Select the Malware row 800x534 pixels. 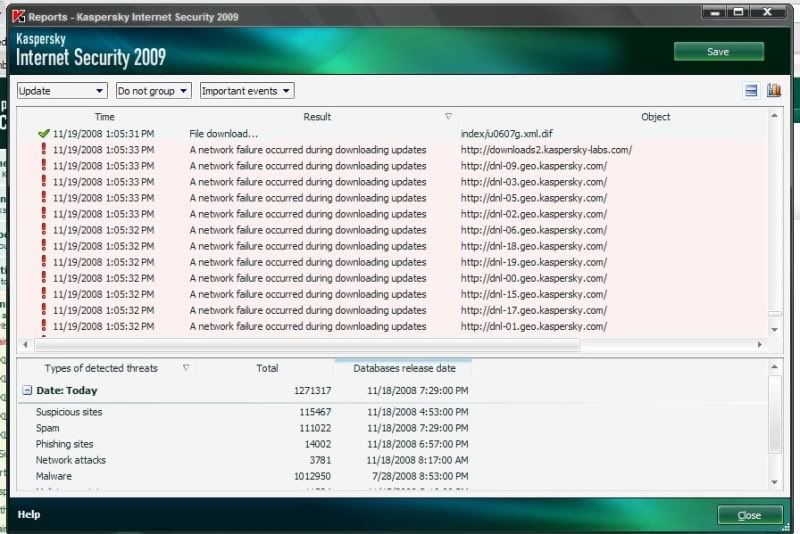(392, 476)
